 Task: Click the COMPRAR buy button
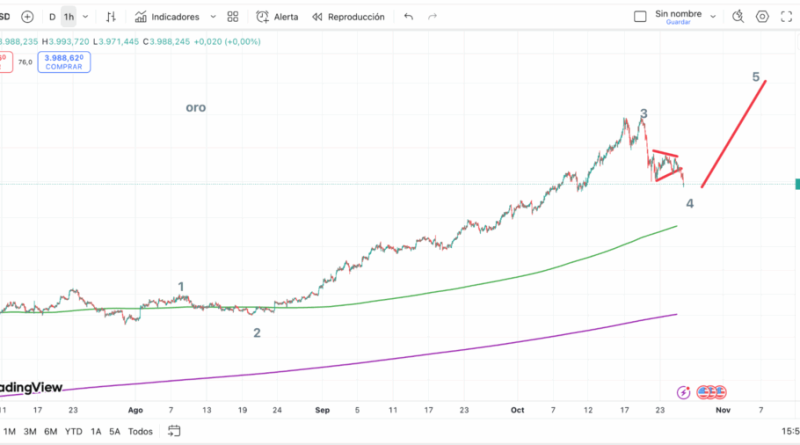[63, 62]
